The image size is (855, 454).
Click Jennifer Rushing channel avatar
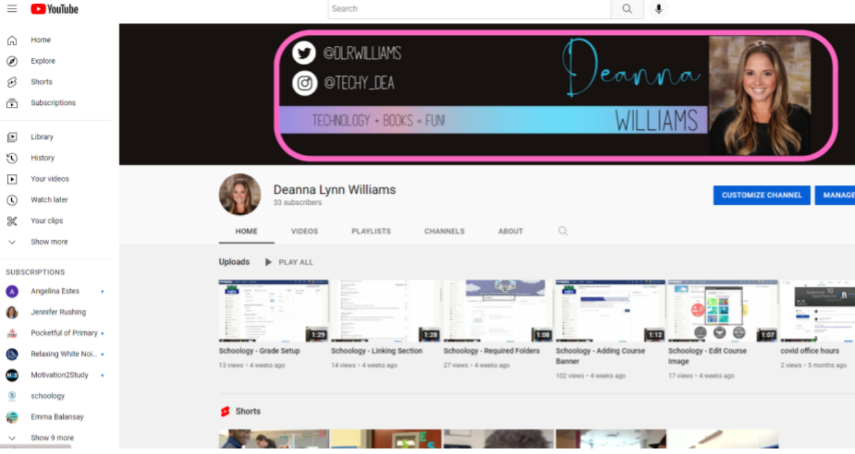(12, 312)
